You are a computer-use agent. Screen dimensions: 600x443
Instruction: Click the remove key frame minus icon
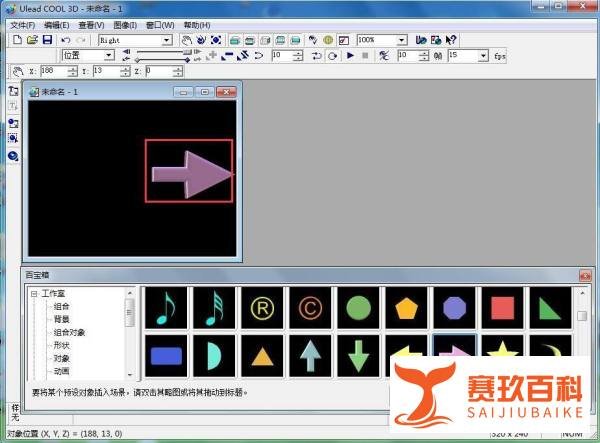click(x=227, y=55)
